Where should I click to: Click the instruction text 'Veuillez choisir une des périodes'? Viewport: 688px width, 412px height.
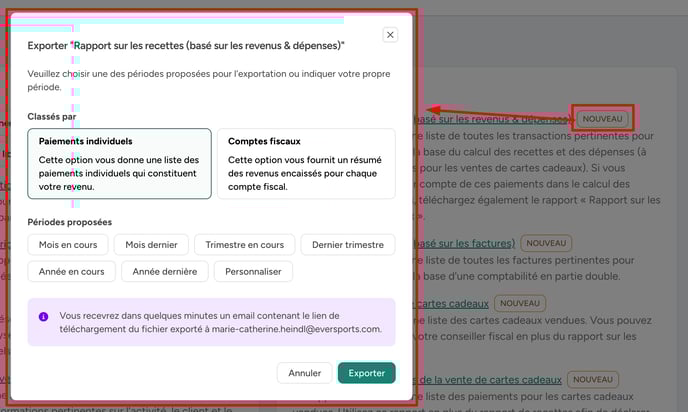(x=209, y=80)
